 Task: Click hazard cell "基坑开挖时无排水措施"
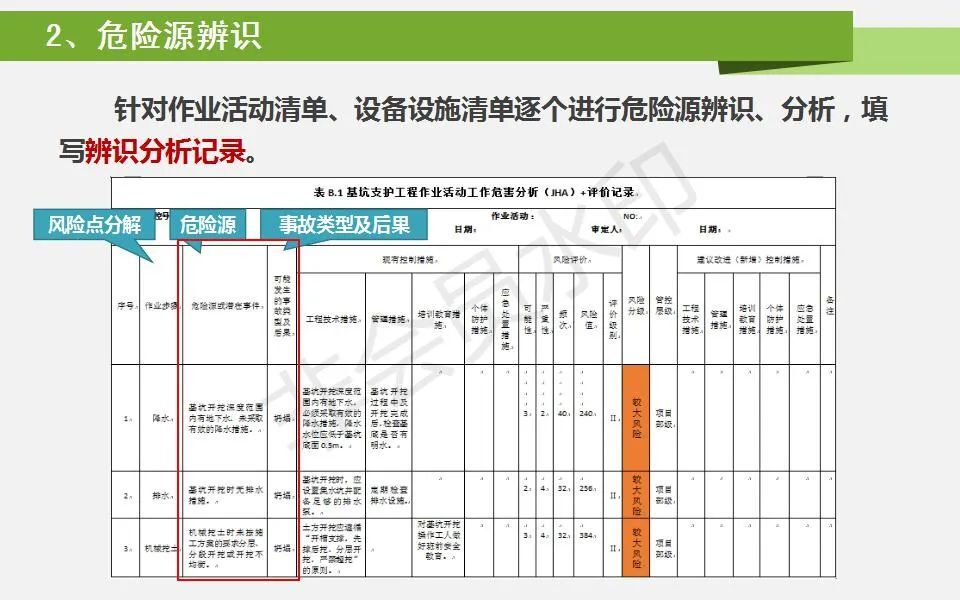pos(225,495)
